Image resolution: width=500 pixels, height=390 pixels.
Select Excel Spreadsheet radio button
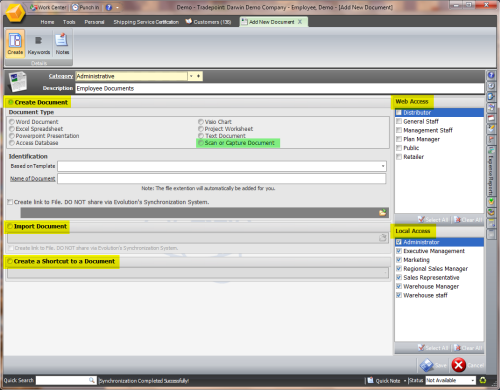[x=12, y=129]
